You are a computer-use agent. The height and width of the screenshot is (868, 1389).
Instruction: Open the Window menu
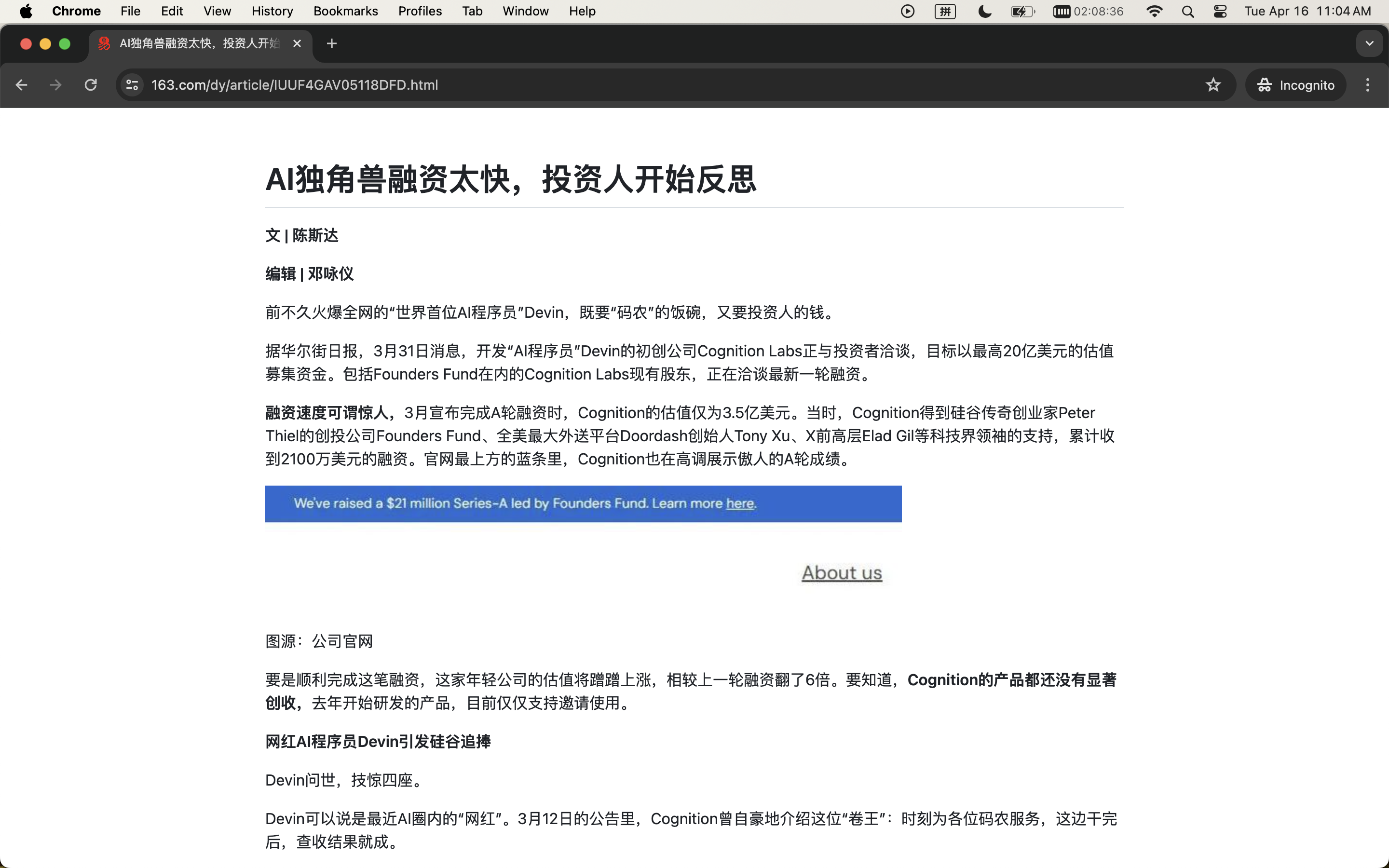526,12
